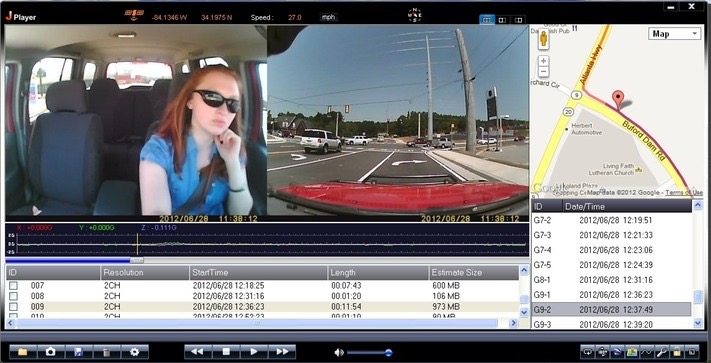Toggle the G-sensor graph wave icon
711x363 pixels.
647,352
